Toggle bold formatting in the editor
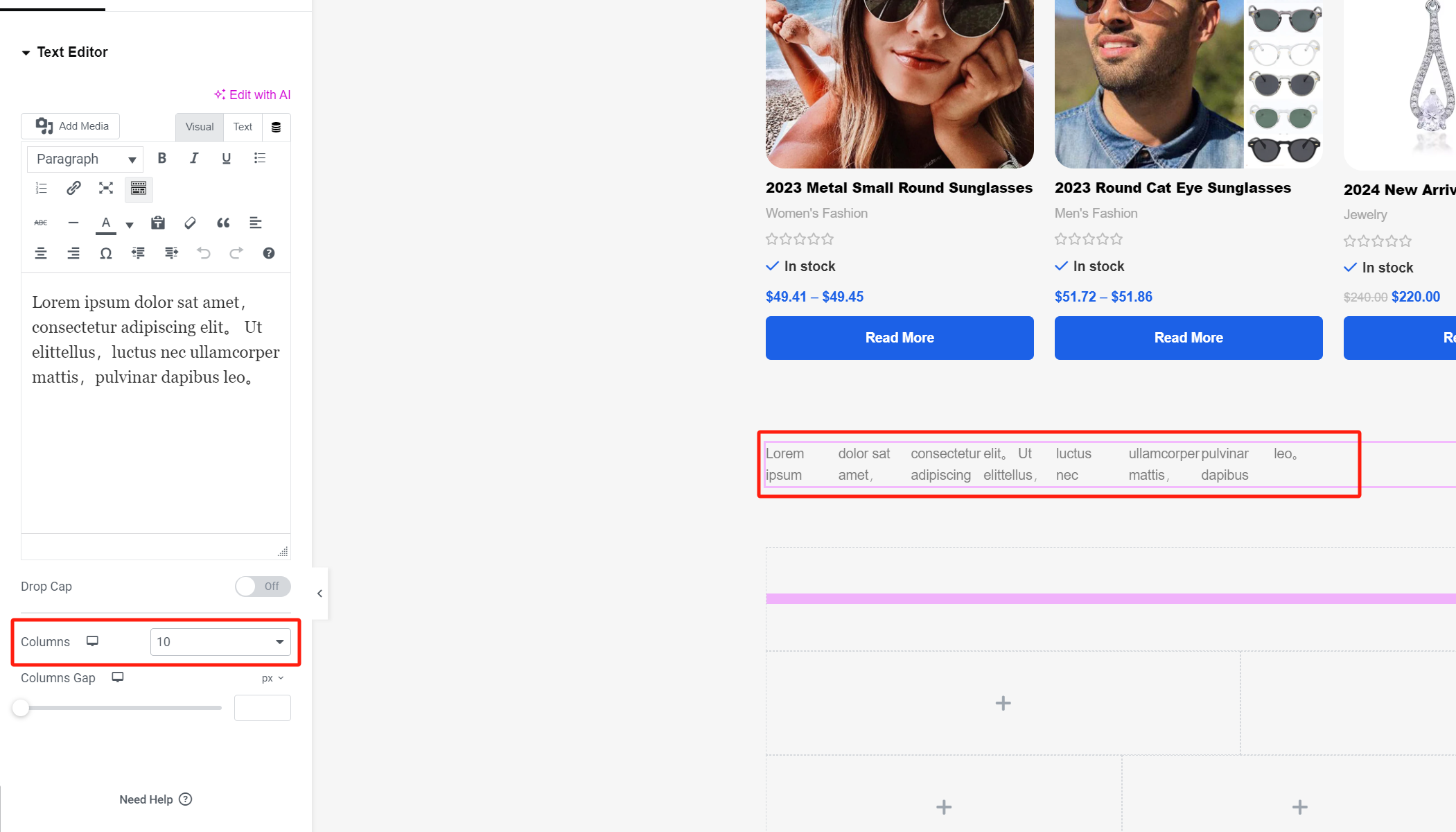1456x832 pixels. 161,158
